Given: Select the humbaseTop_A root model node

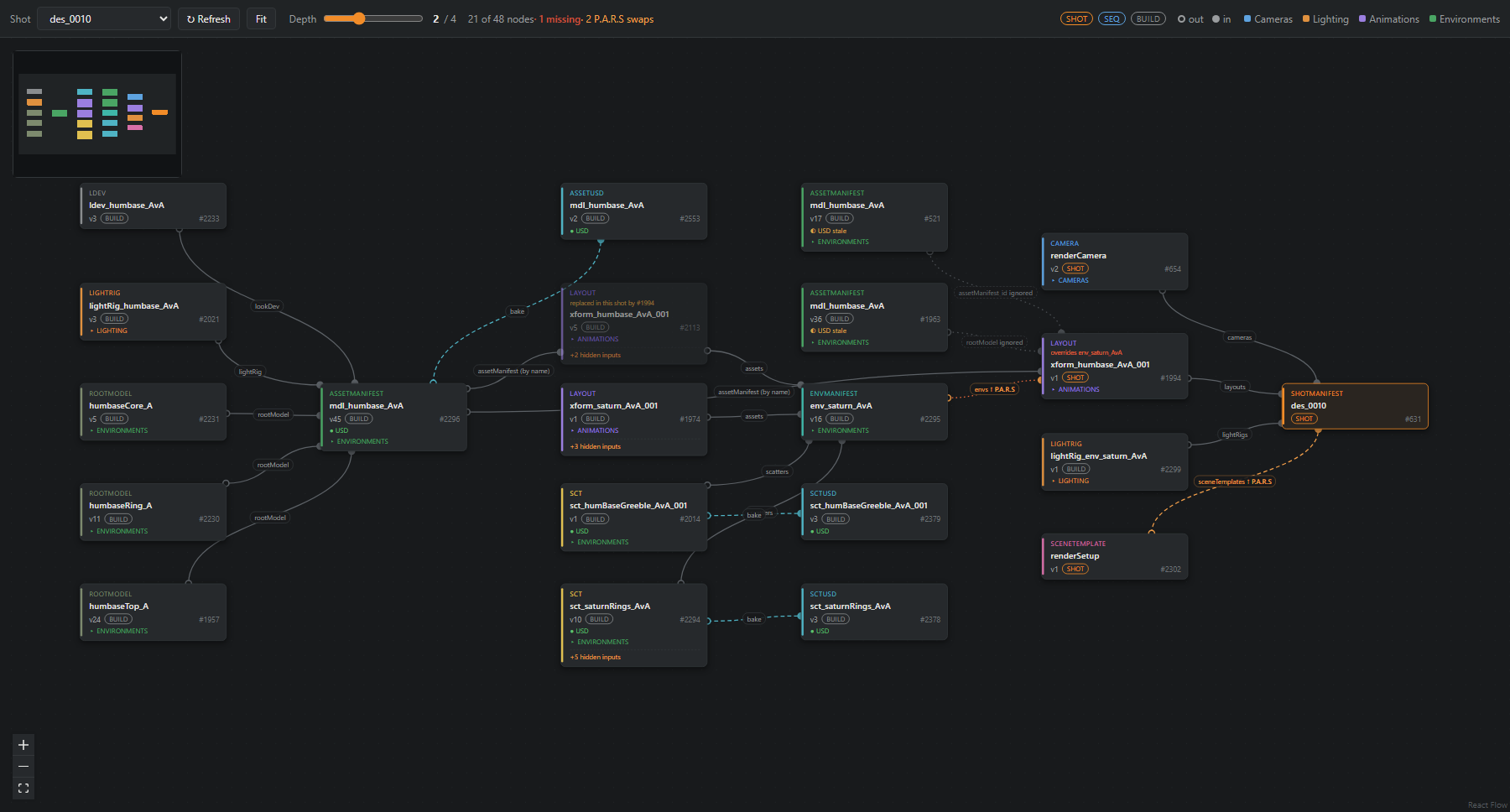Looking at the screenshot, I should pos(154,612).
